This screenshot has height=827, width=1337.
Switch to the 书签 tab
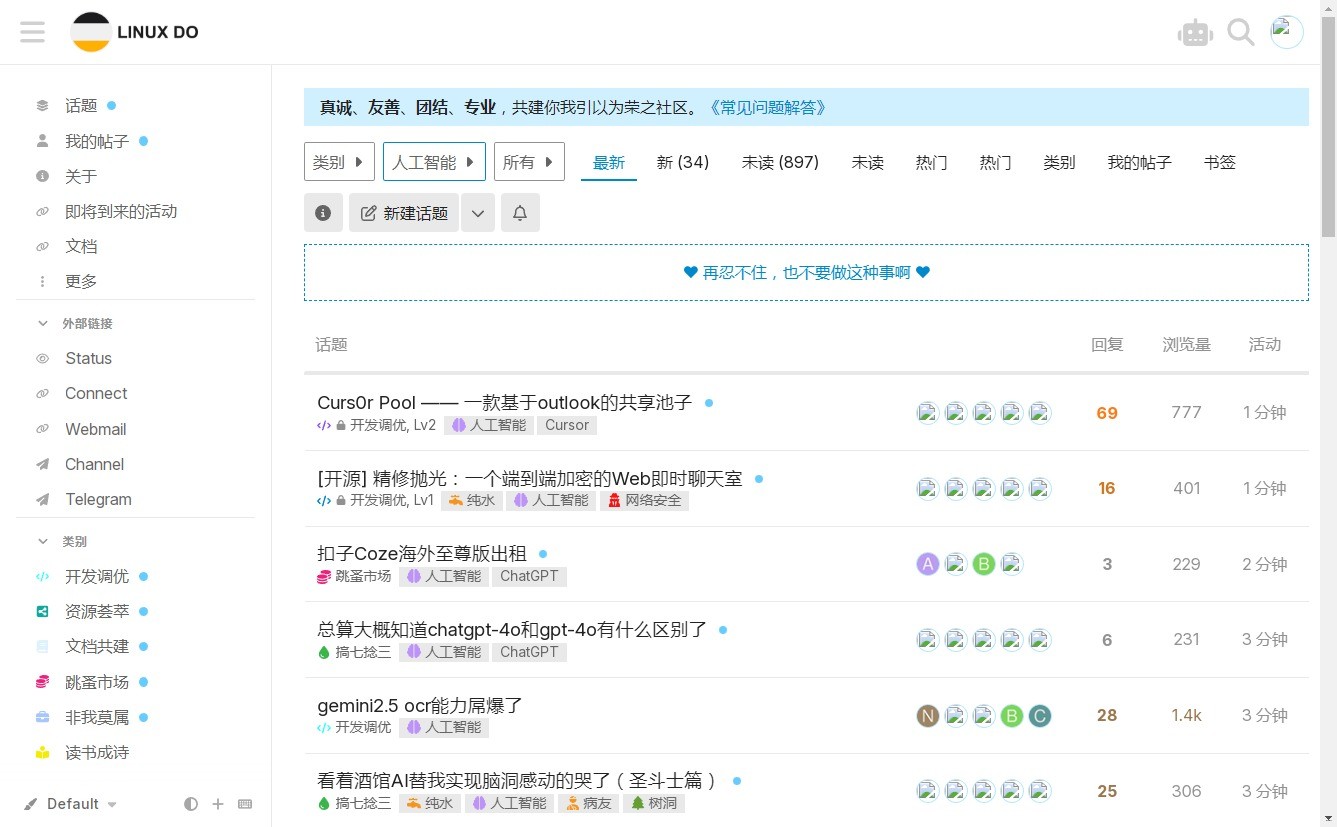[1219, 162]
